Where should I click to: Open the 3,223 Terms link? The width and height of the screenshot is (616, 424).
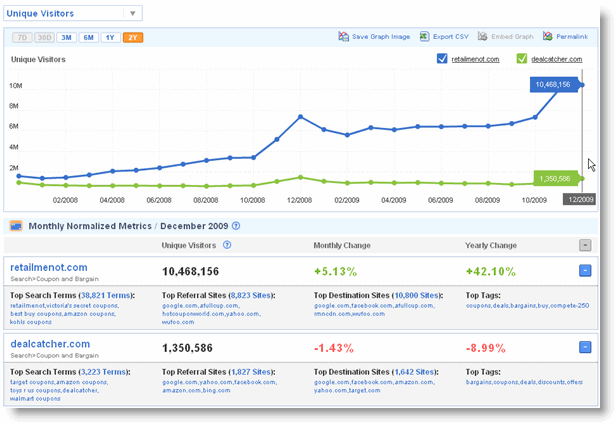pyautogui.click(x=103, y=372)
